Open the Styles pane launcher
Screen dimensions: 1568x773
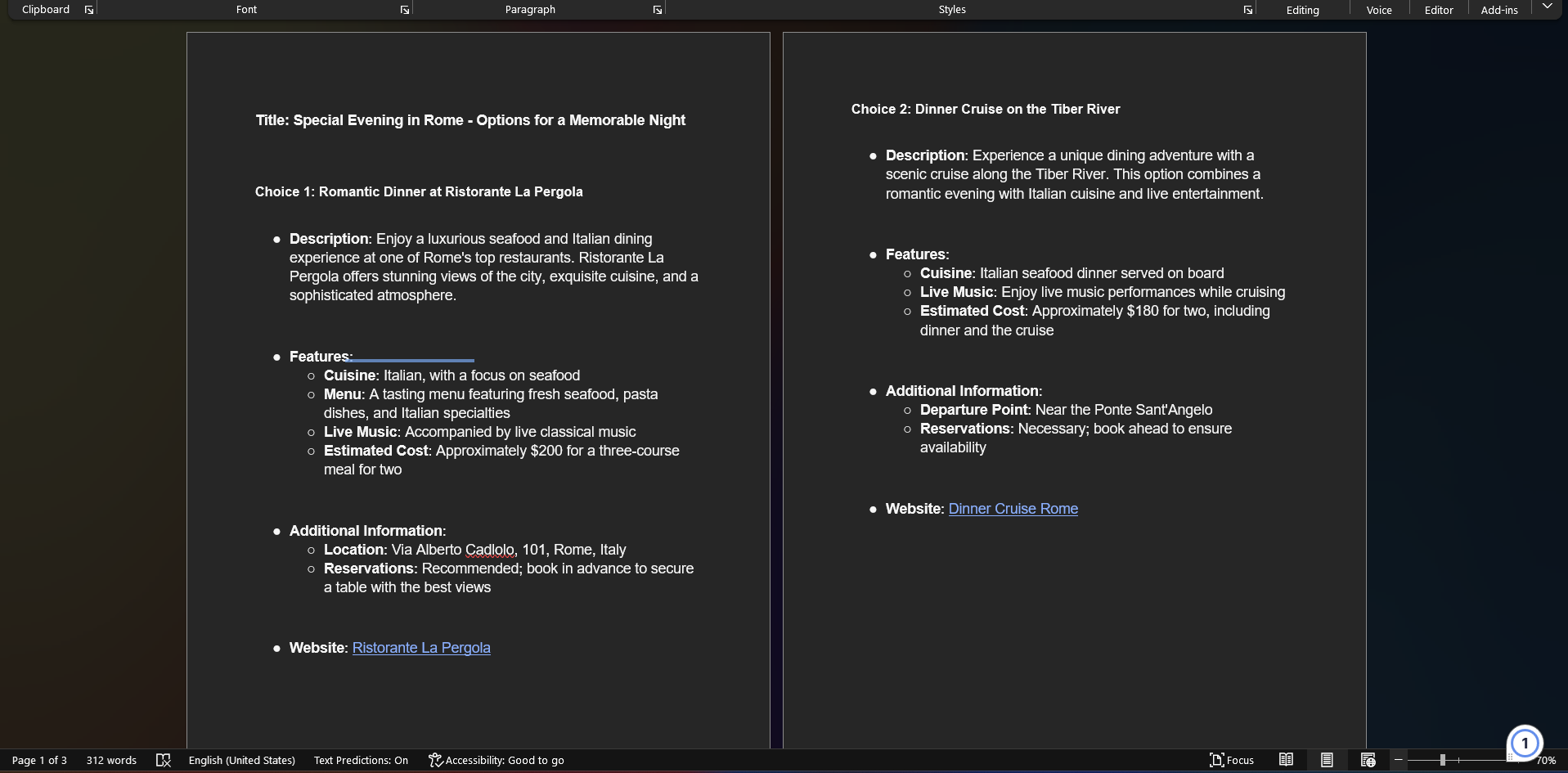pos(1248,10)
